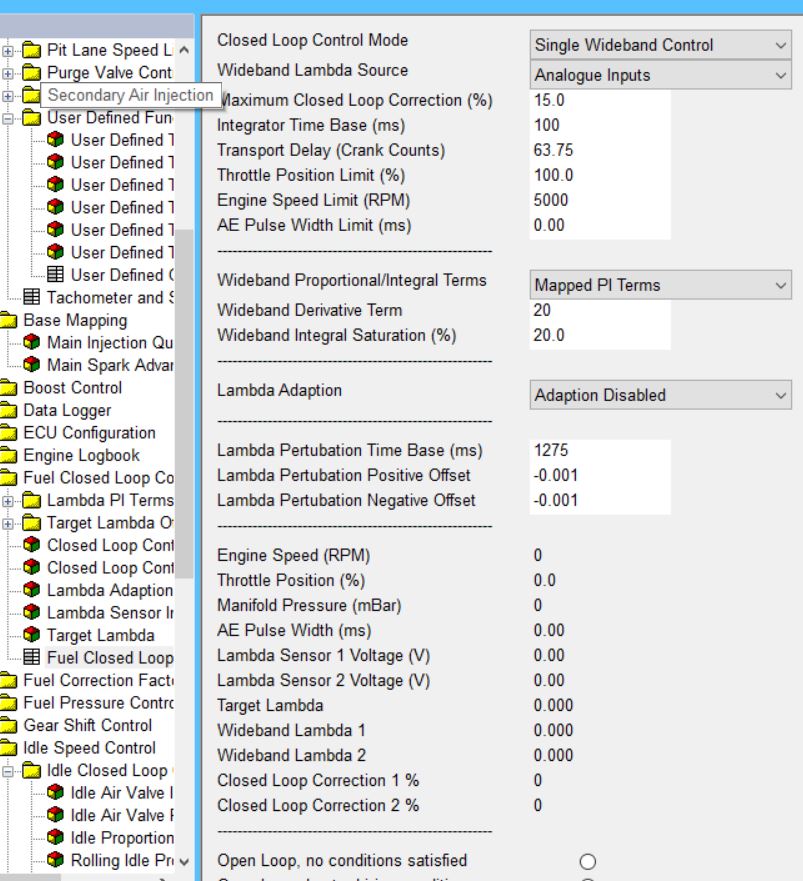The image size is (803, 881).
Task: Select the Open Loop no conditions radio button
Action: tap(587, 861)
